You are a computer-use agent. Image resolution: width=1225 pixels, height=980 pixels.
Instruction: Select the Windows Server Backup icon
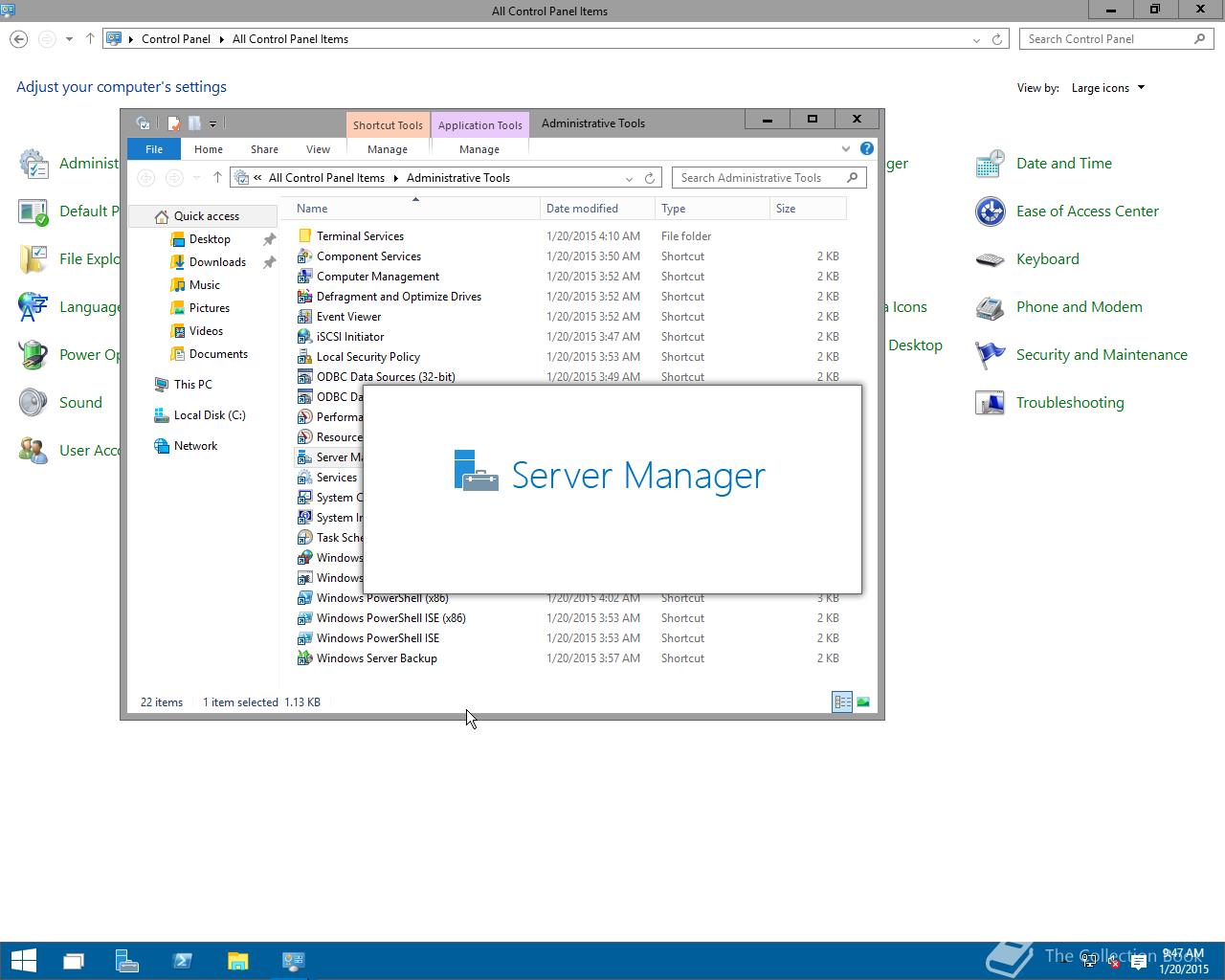point(304,657)
